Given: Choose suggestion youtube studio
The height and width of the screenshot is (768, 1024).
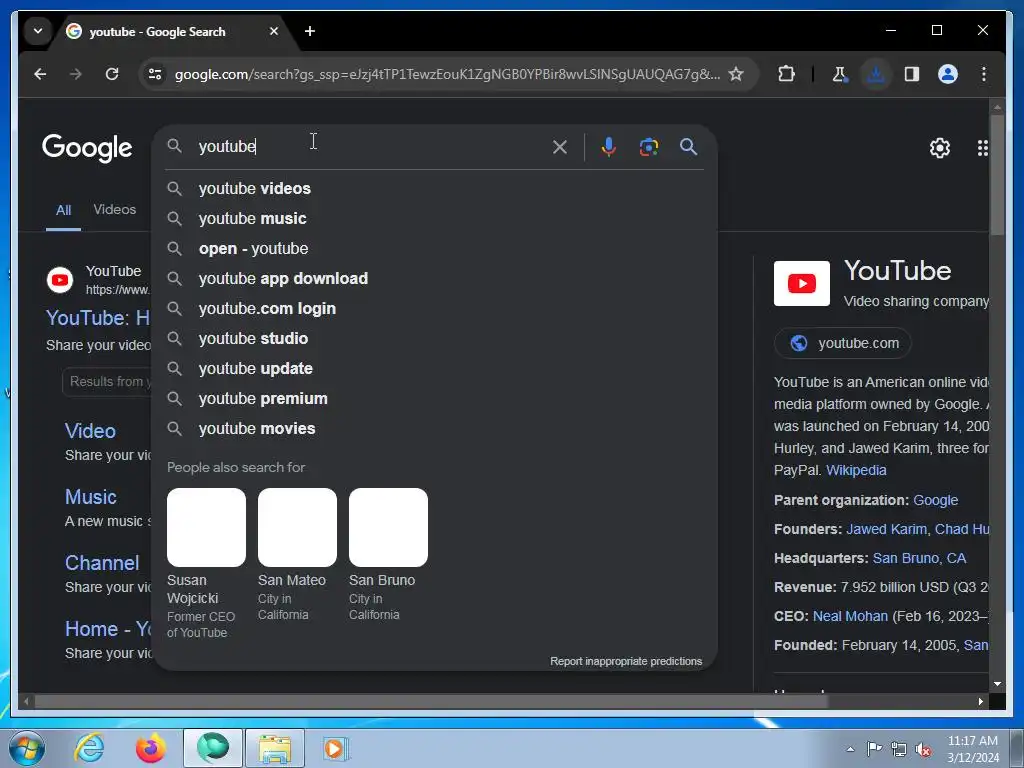Looking at the screenshot, I should tap(434, 339).
